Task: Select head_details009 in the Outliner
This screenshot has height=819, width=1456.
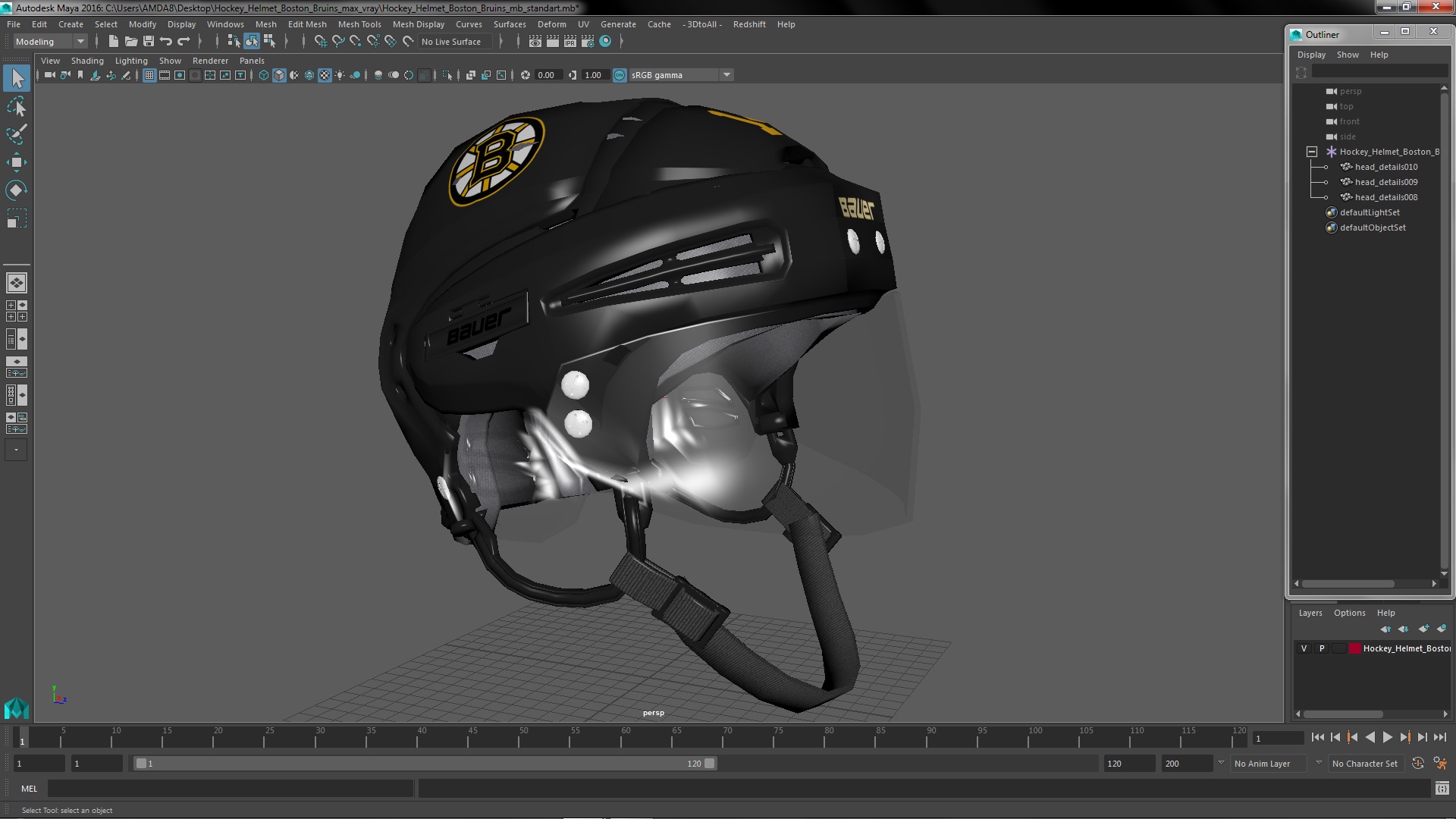Action: point(1385,182)
